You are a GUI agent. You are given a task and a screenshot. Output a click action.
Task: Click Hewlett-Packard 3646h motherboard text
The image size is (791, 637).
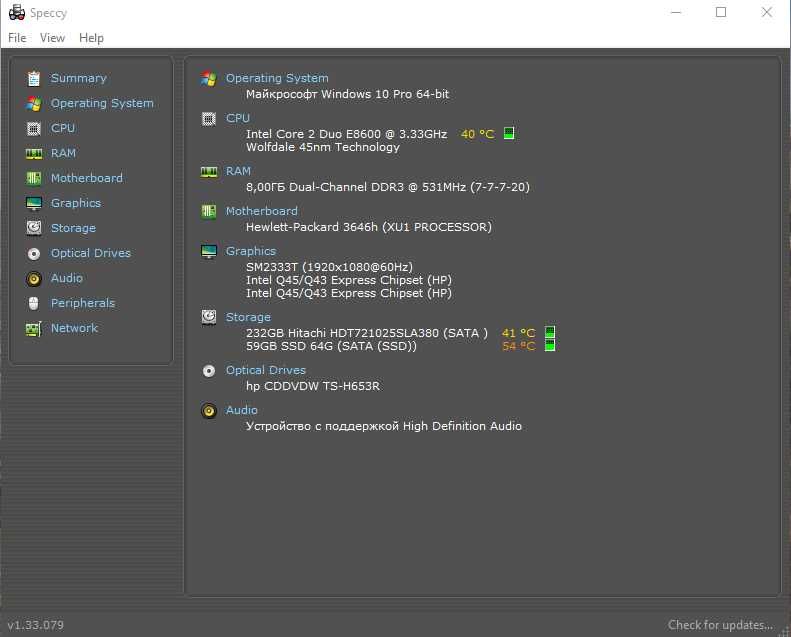pyautogui.click(x=369, y=227)
